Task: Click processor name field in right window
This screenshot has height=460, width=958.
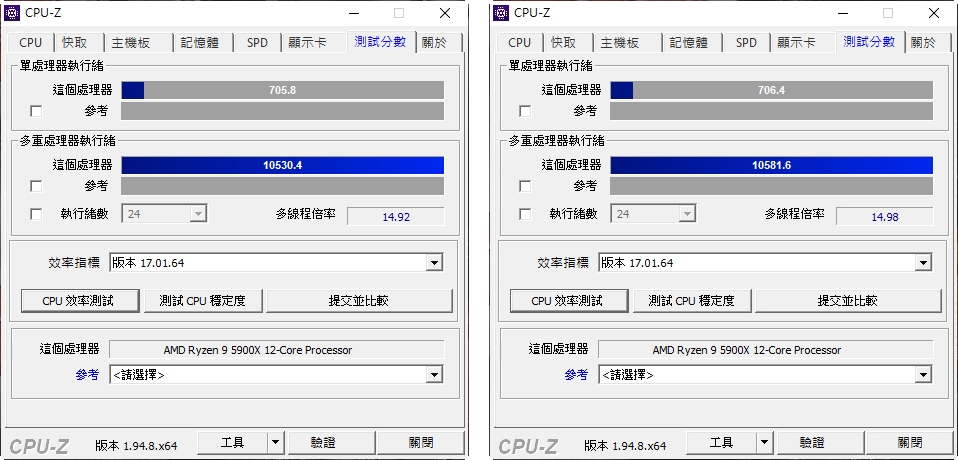Action: pos(766,350)
